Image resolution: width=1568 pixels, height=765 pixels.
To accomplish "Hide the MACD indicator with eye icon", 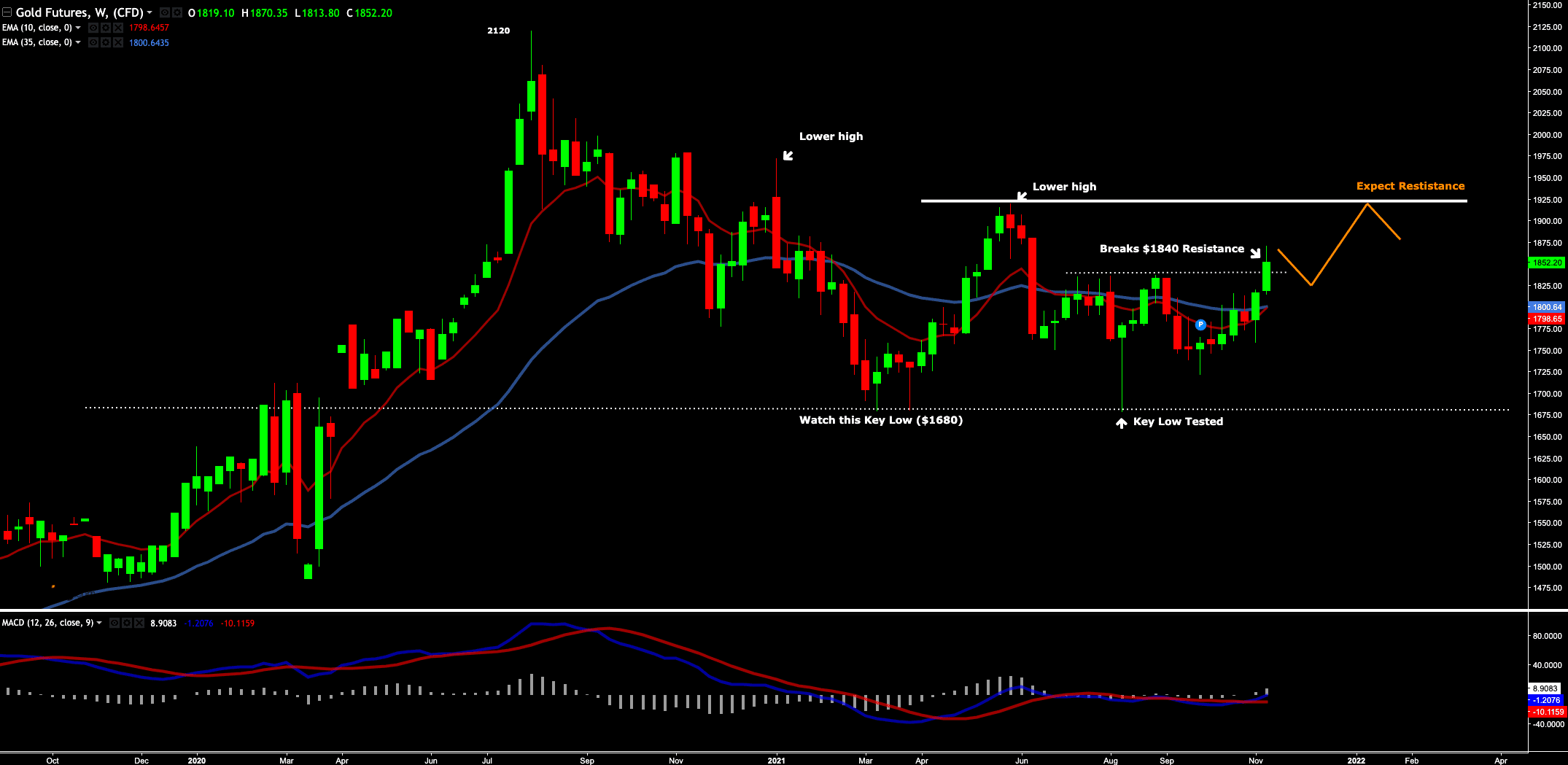I will (115, 623).
